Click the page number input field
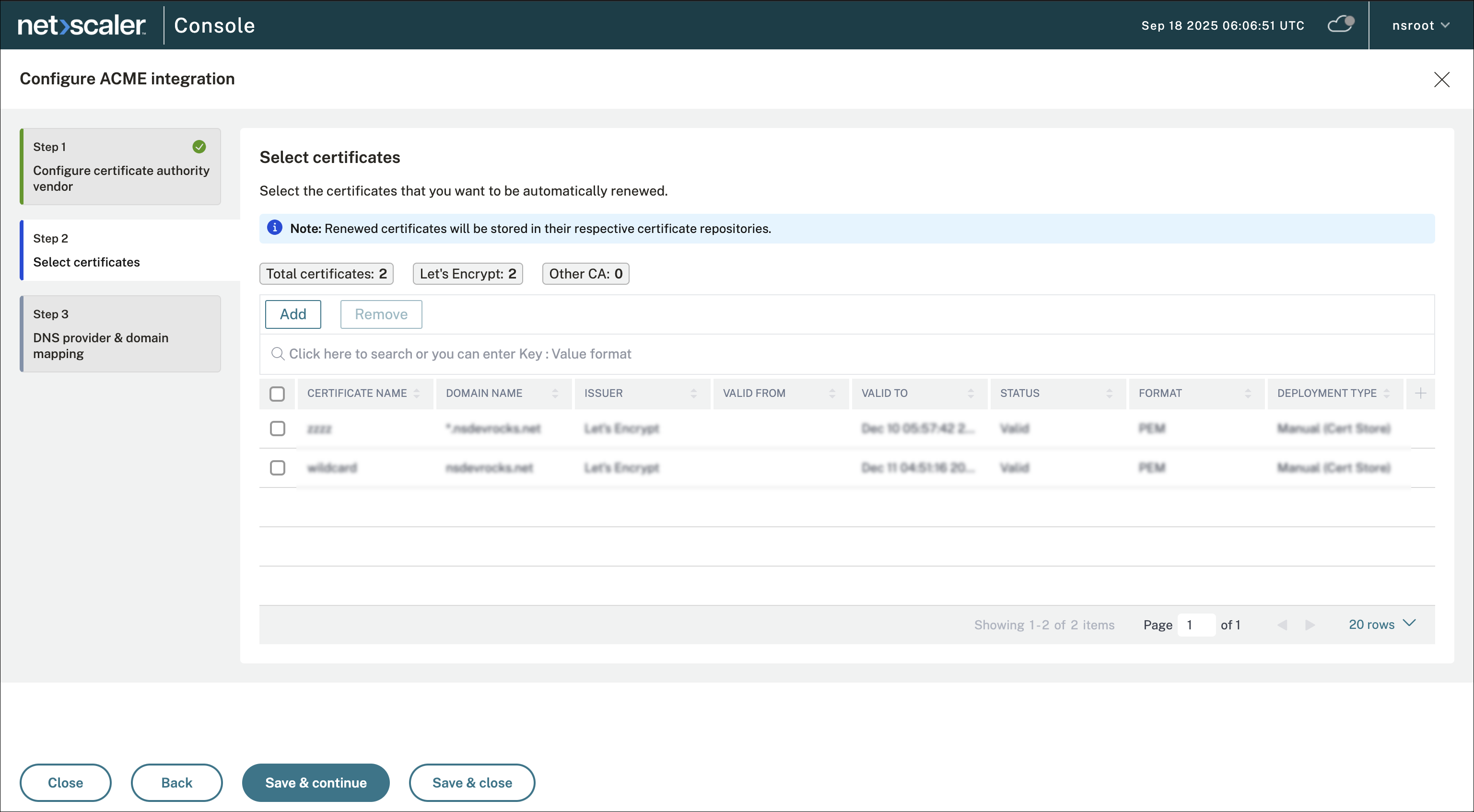This screenshot has width=1474, height=812. 1196,625
